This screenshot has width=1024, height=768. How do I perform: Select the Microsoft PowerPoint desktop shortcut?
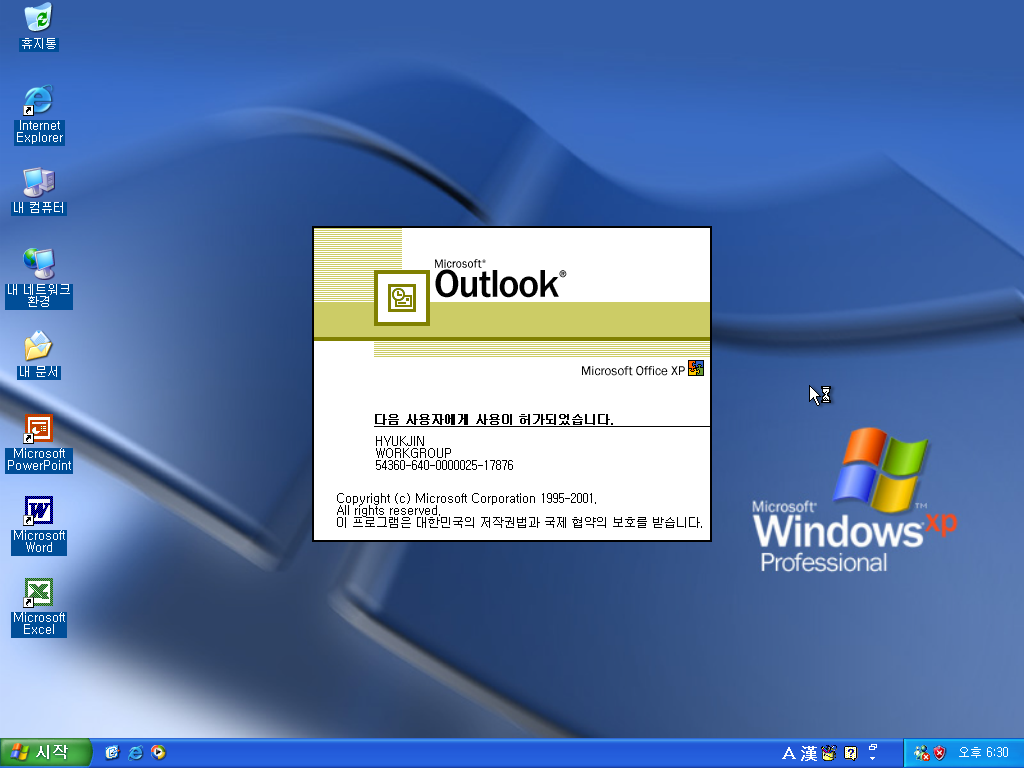coord(39,443)
